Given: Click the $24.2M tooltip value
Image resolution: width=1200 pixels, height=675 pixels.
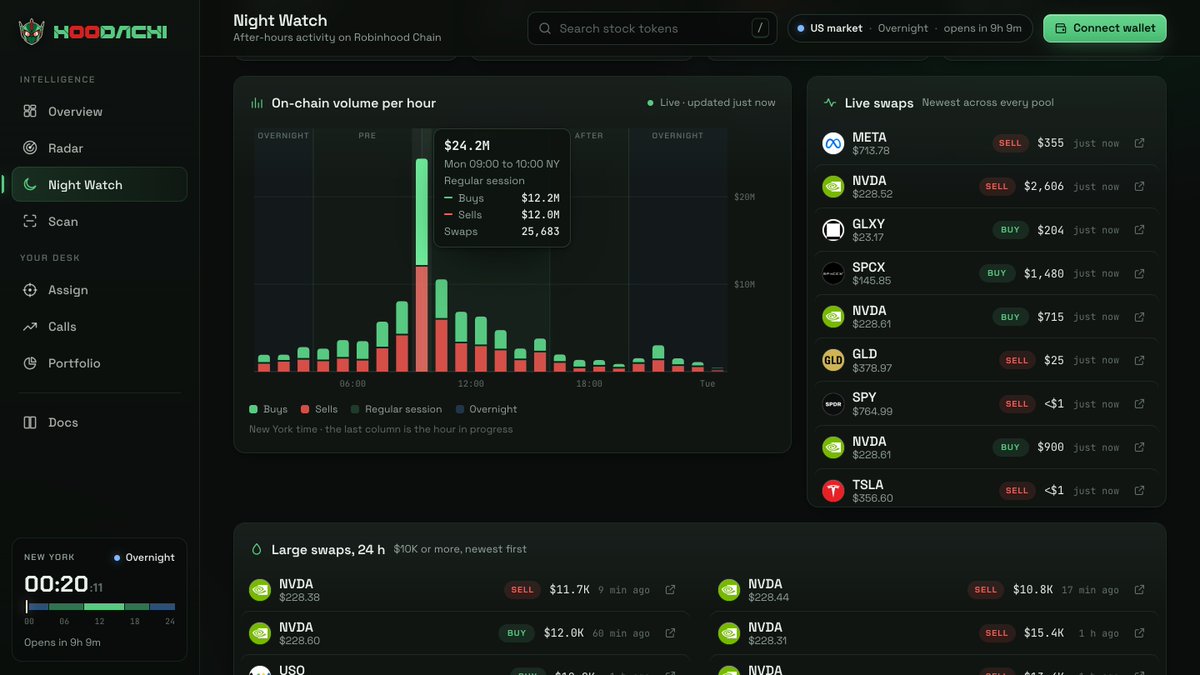Looking at the screenshot, I should [x=467, y=146].
